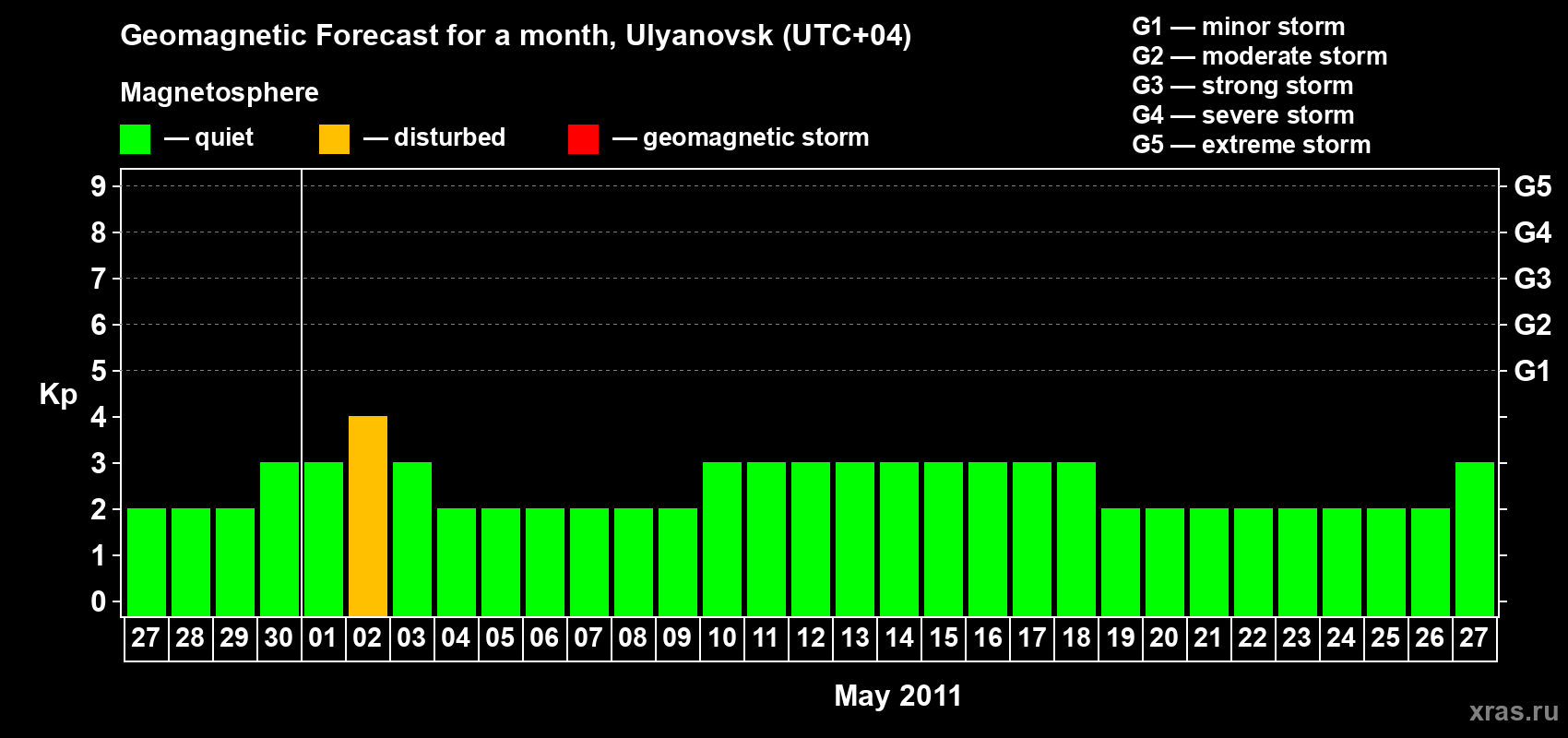Click the date cell 01
Image resolution: width=1568 pixels, height=738 pixels.
(x=324, y=638)
